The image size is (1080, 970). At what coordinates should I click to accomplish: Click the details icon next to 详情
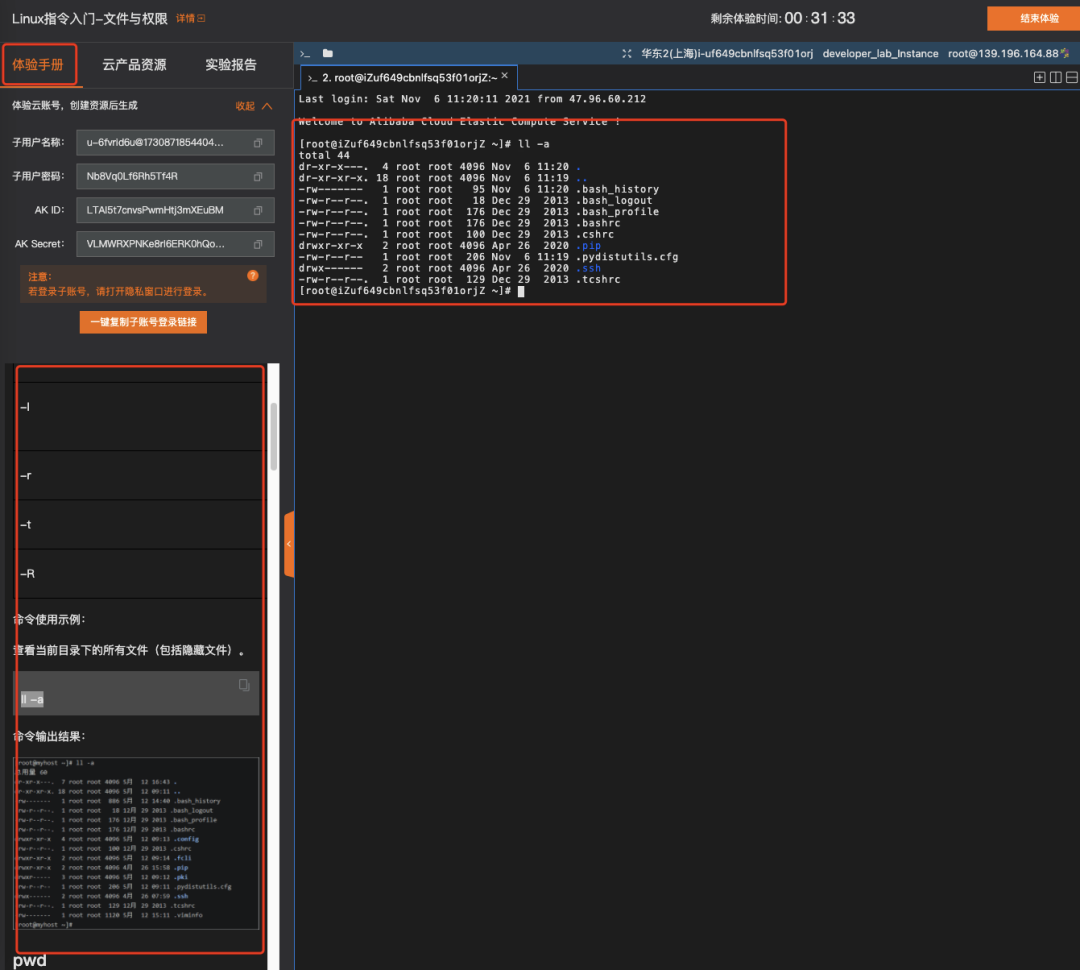click(201, 19)
